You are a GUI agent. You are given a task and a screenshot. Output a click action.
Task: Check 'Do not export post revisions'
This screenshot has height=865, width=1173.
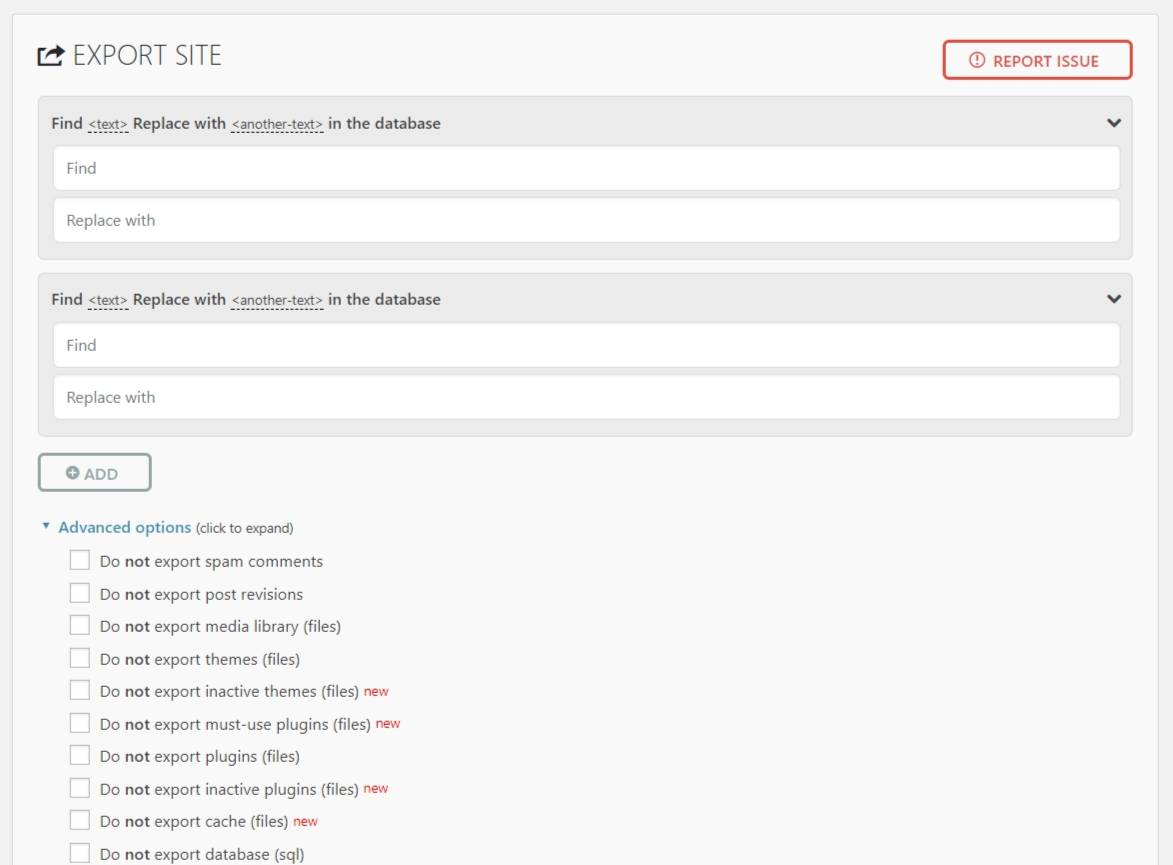point(80,592)
